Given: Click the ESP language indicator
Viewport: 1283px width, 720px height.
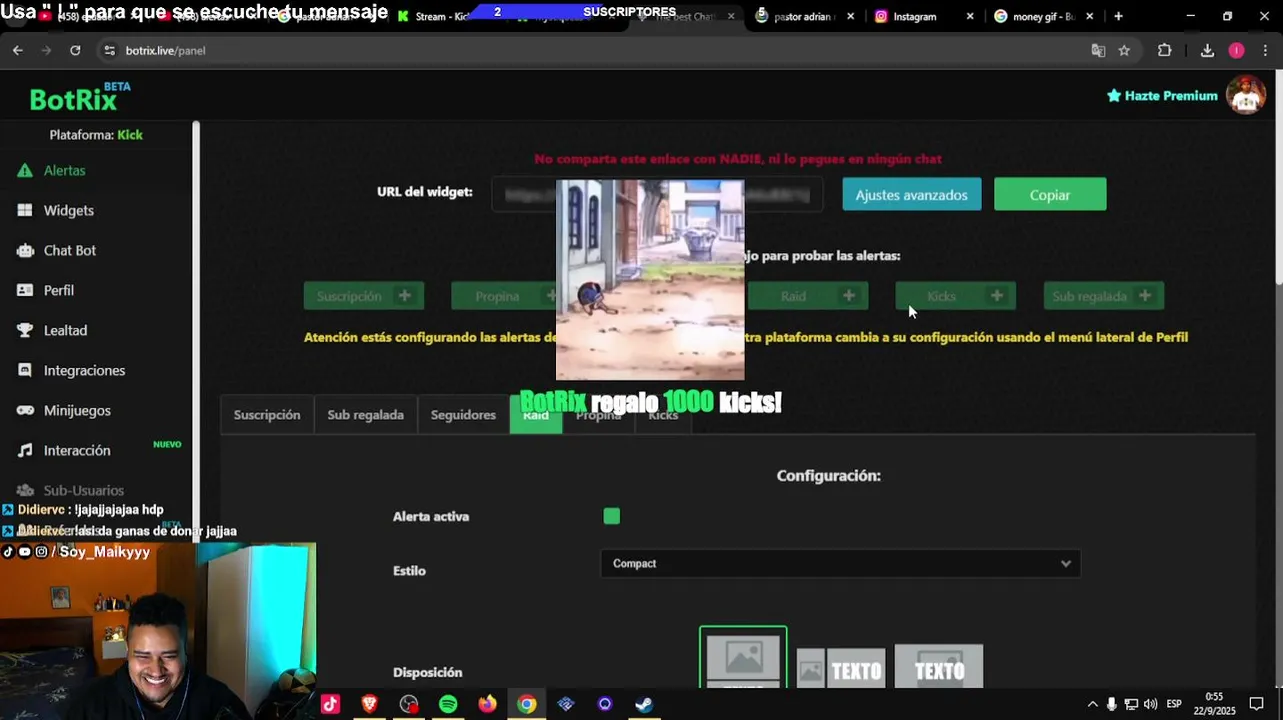Looking at the screenshot, I should click(x=1174, y=704).
